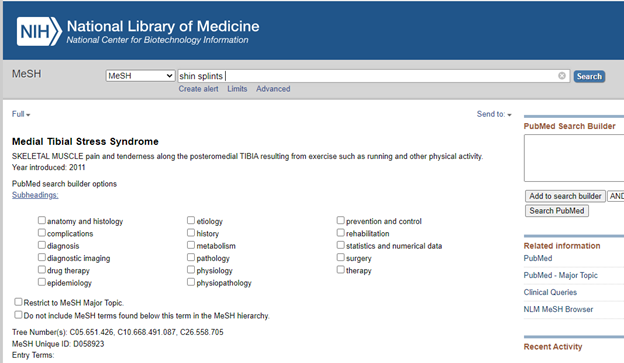Click the MeSH Unique ID D058923 text
The image size is (624, 363).
[x=58, y=344]
